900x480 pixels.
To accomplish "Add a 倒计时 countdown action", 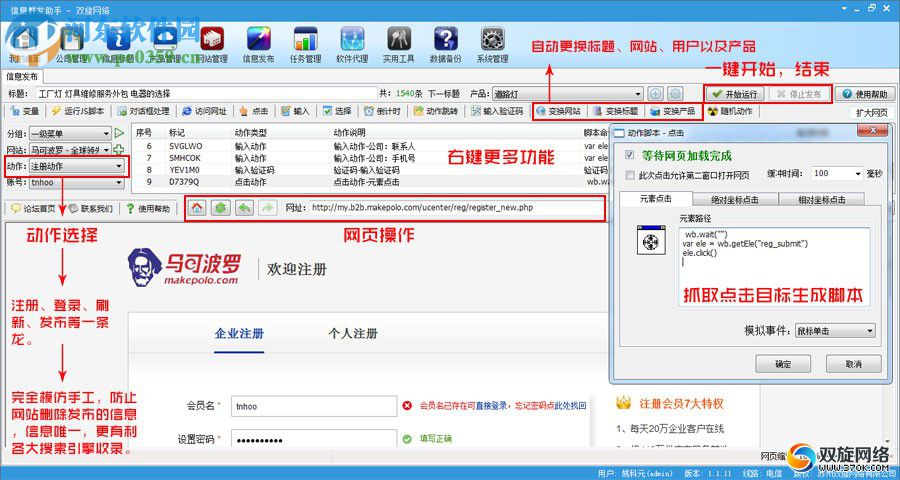I will [x=382, y=111].
